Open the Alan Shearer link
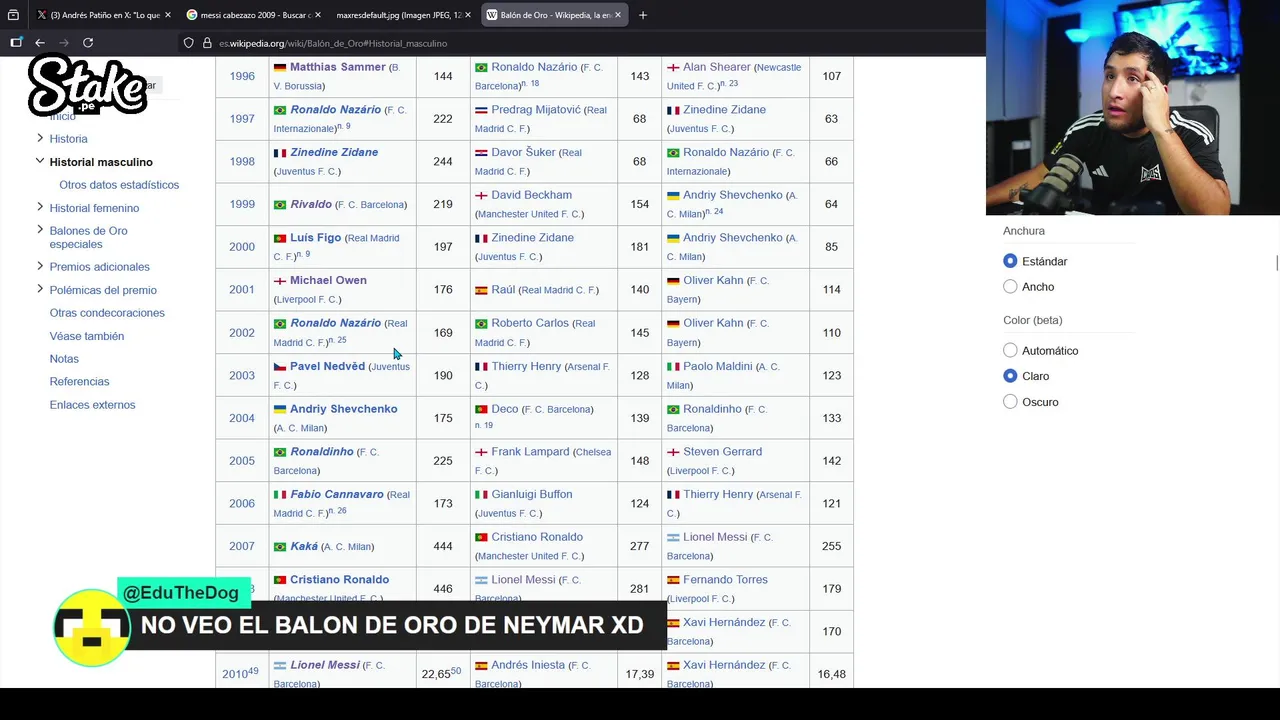The height and width of the screenshot is (720, 1280). click(717, 67)
